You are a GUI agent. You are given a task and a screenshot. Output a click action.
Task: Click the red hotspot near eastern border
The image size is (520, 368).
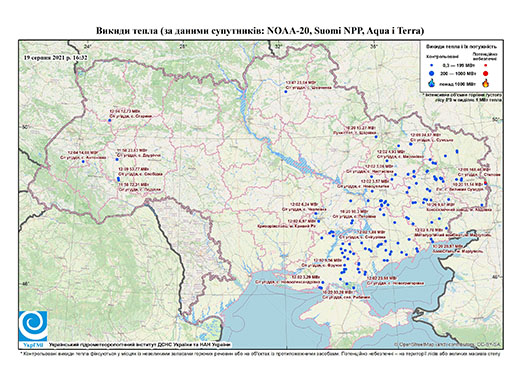click(485, 183)
